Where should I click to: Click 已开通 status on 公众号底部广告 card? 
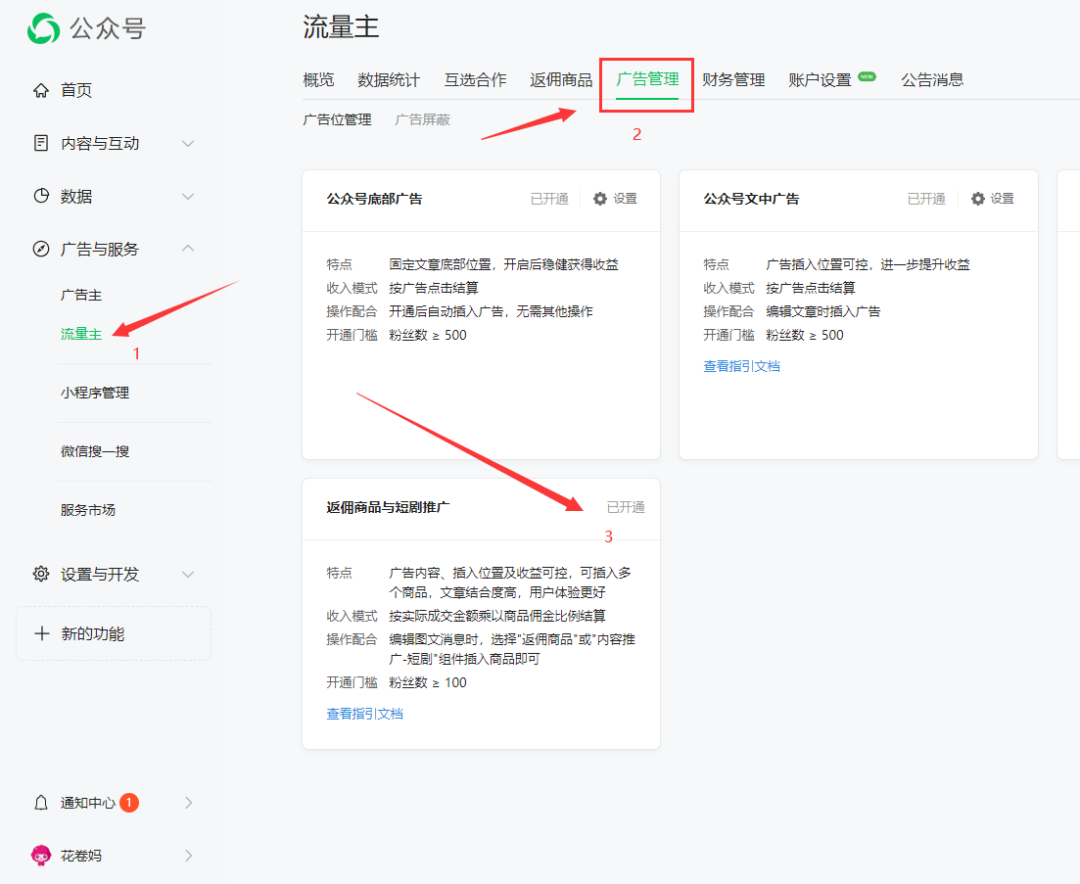coord(550,199)
